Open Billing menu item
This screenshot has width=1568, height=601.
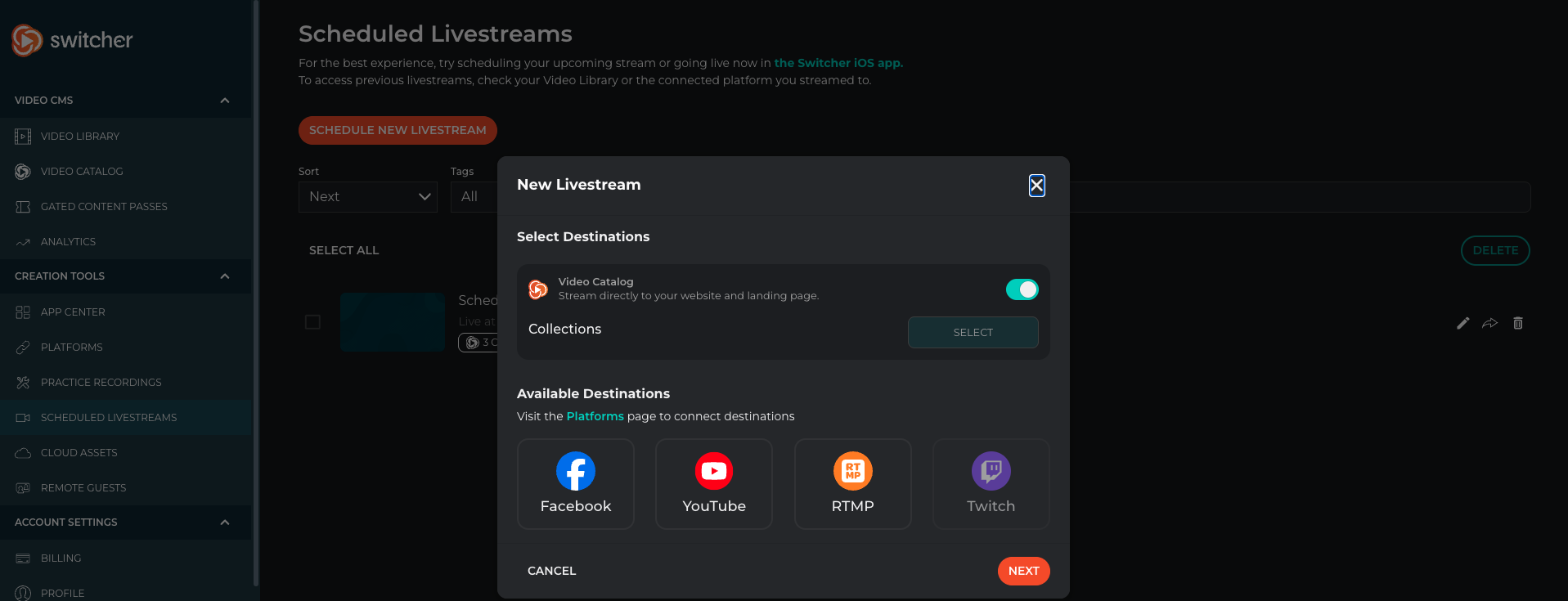click(x=126, y=558)
